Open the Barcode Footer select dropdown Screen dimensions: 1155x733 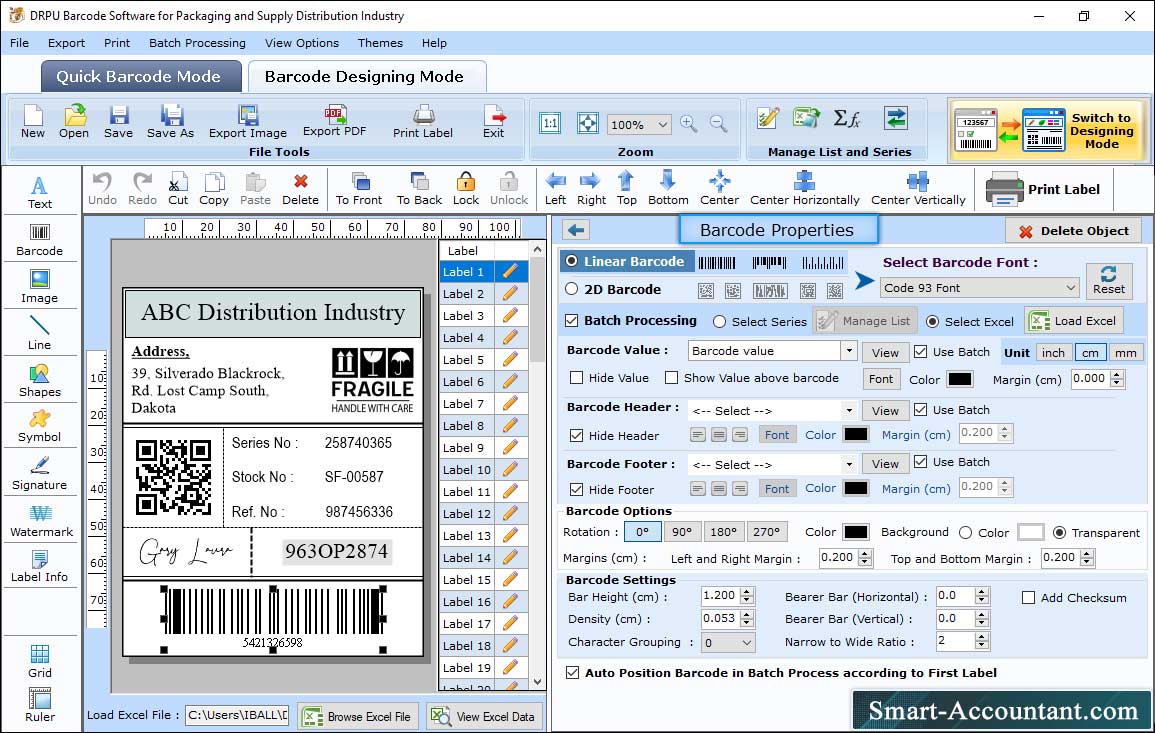click(849, 464)
